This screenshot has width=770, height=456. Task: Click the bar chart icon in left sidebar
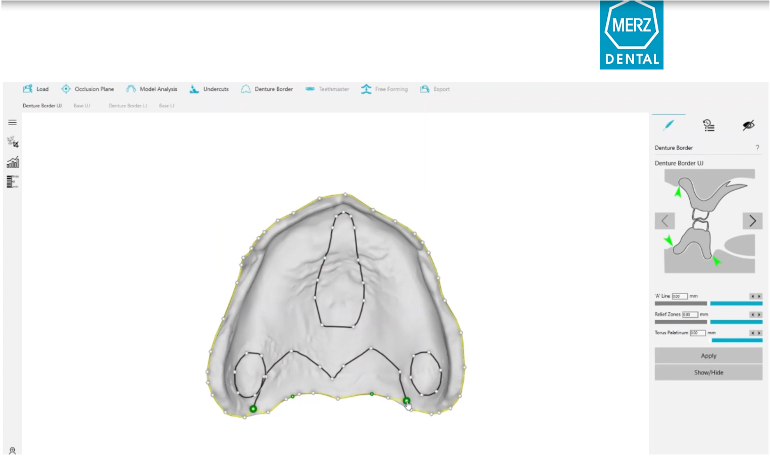(x=12, y=162)
